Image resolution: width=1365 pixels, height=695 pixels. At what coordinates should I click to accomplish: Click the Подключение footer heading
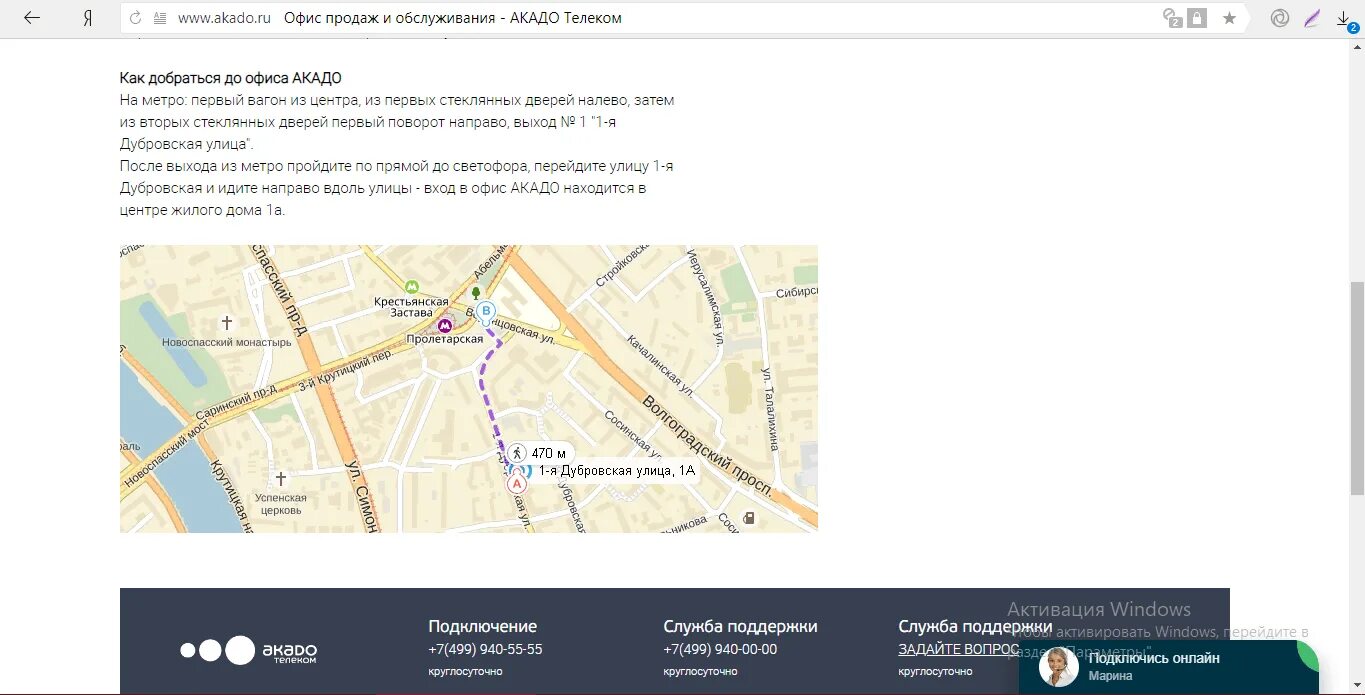pyautogui.click(x=482, y=626)
